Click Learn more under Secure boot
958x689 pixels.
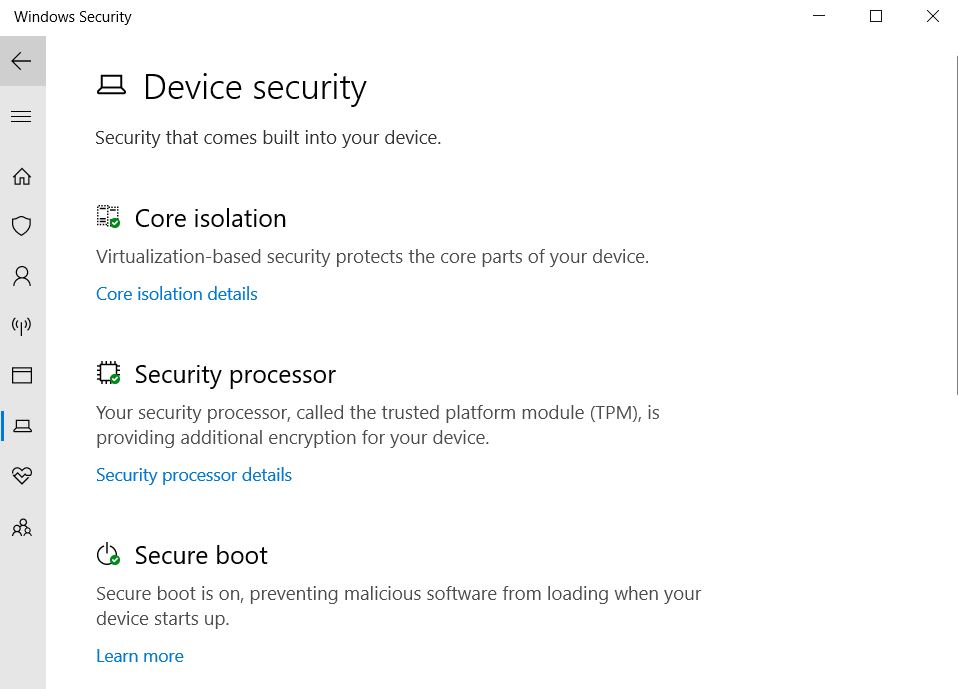tap(140, 656)
